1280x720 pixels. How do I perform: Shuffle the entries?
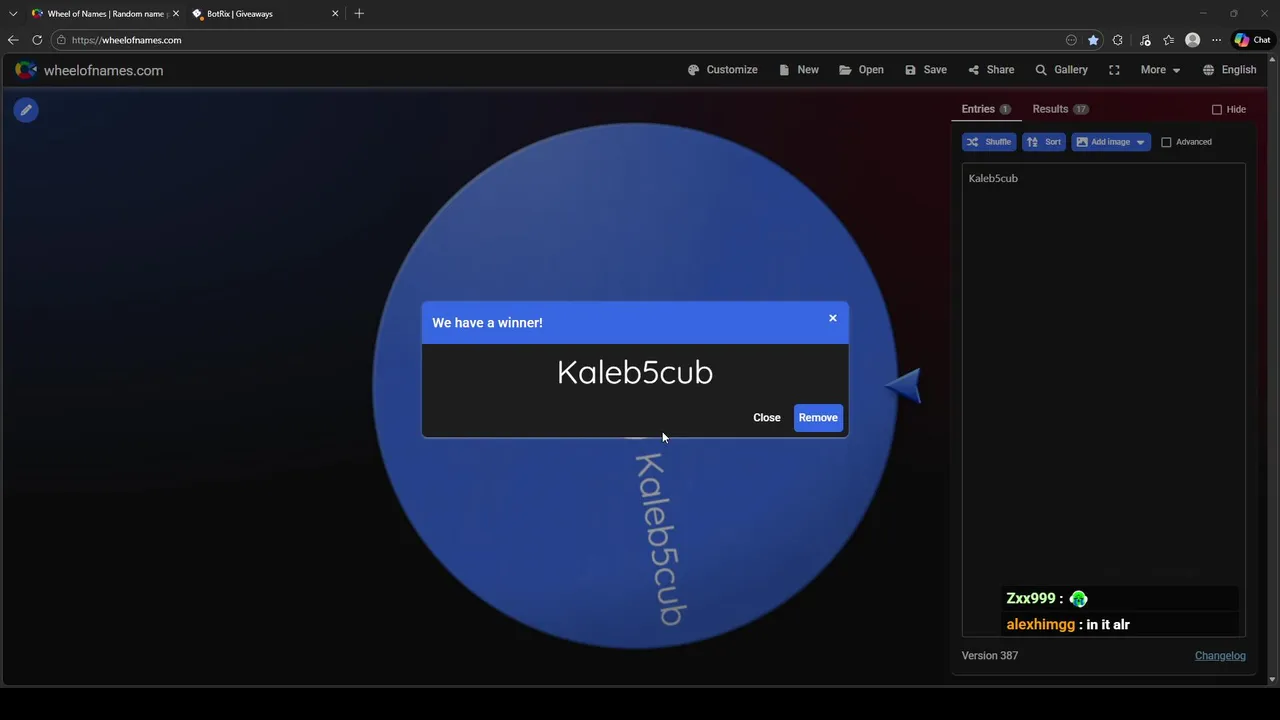[989, 142]
